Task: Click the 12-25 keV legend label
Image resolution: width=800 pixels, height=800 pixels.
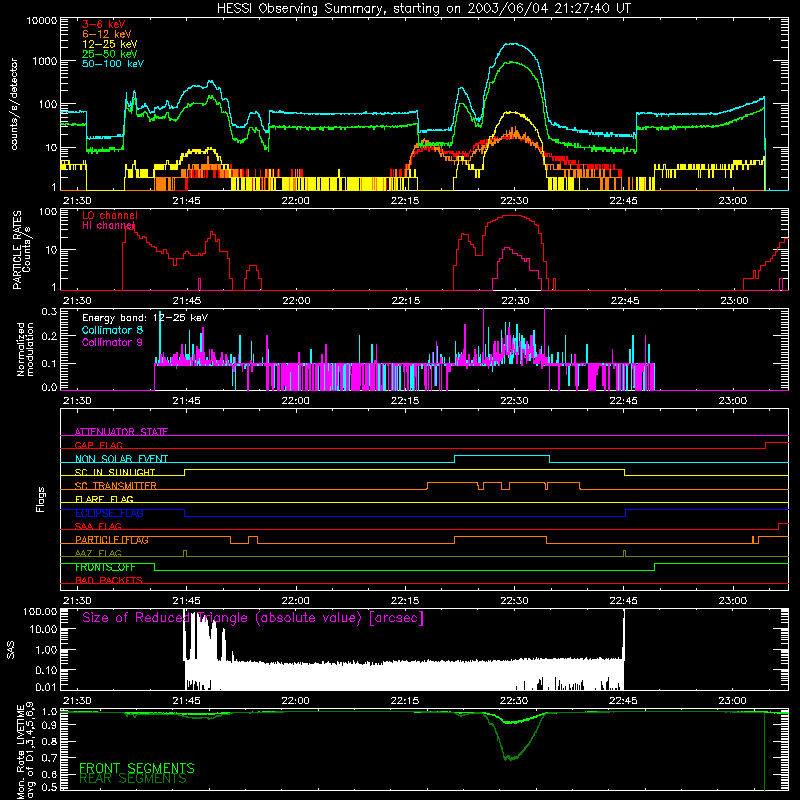Action: tap(110, 44)
